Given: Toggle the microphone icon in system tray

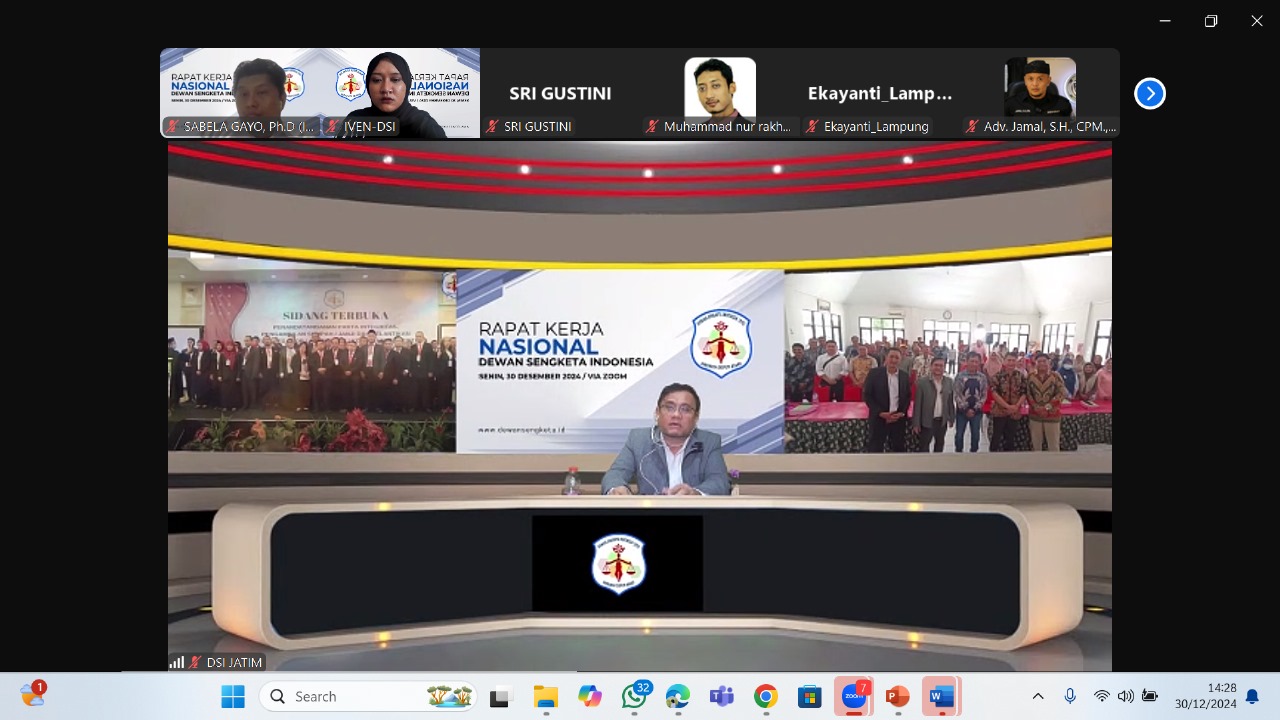Looking at the screenshot, I should click(1070, 697).
